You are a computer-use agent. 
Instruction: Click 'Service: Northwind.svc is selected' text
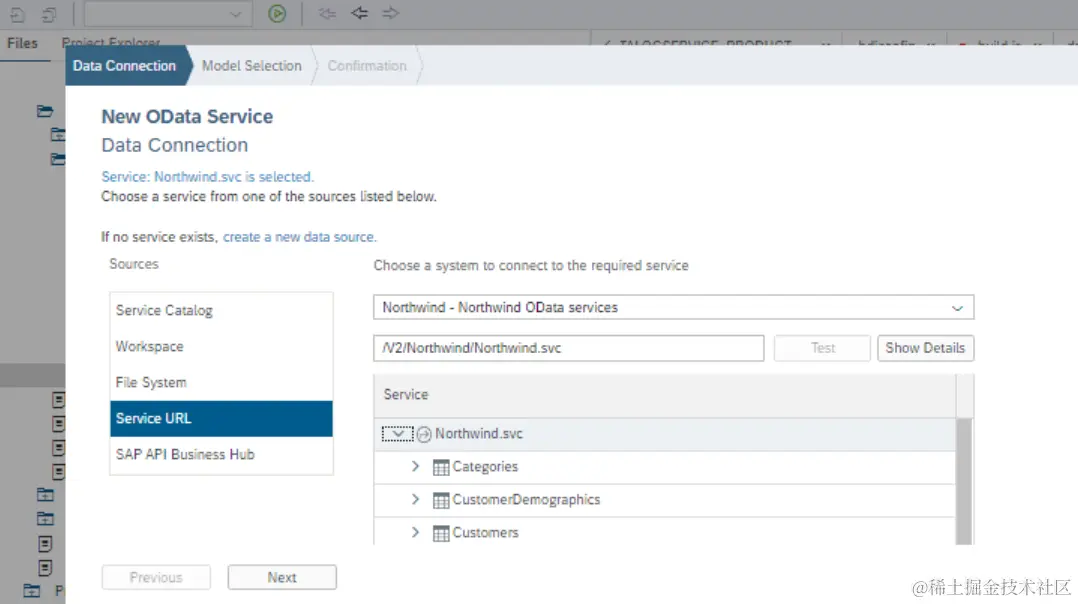pyautogui.click(x=208, y=177)
